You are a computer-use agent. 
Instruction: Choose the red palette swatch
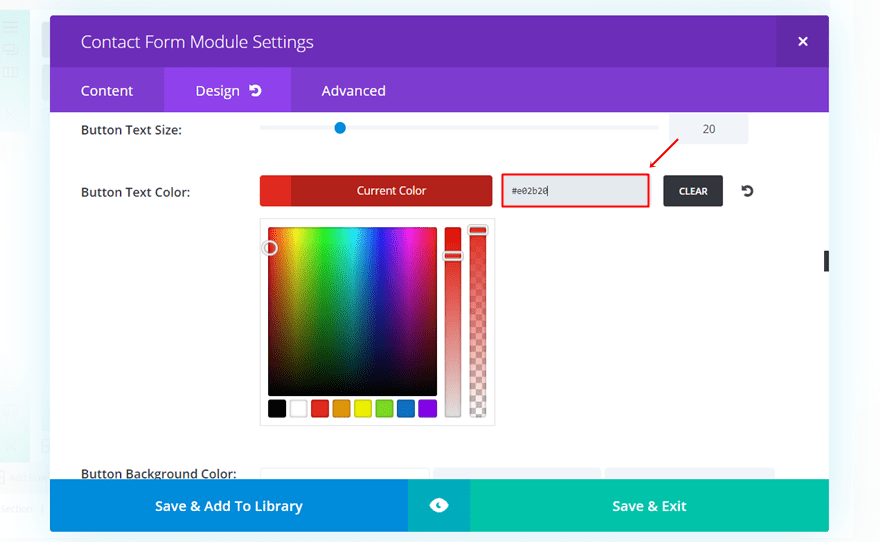[x=320, y=408]
